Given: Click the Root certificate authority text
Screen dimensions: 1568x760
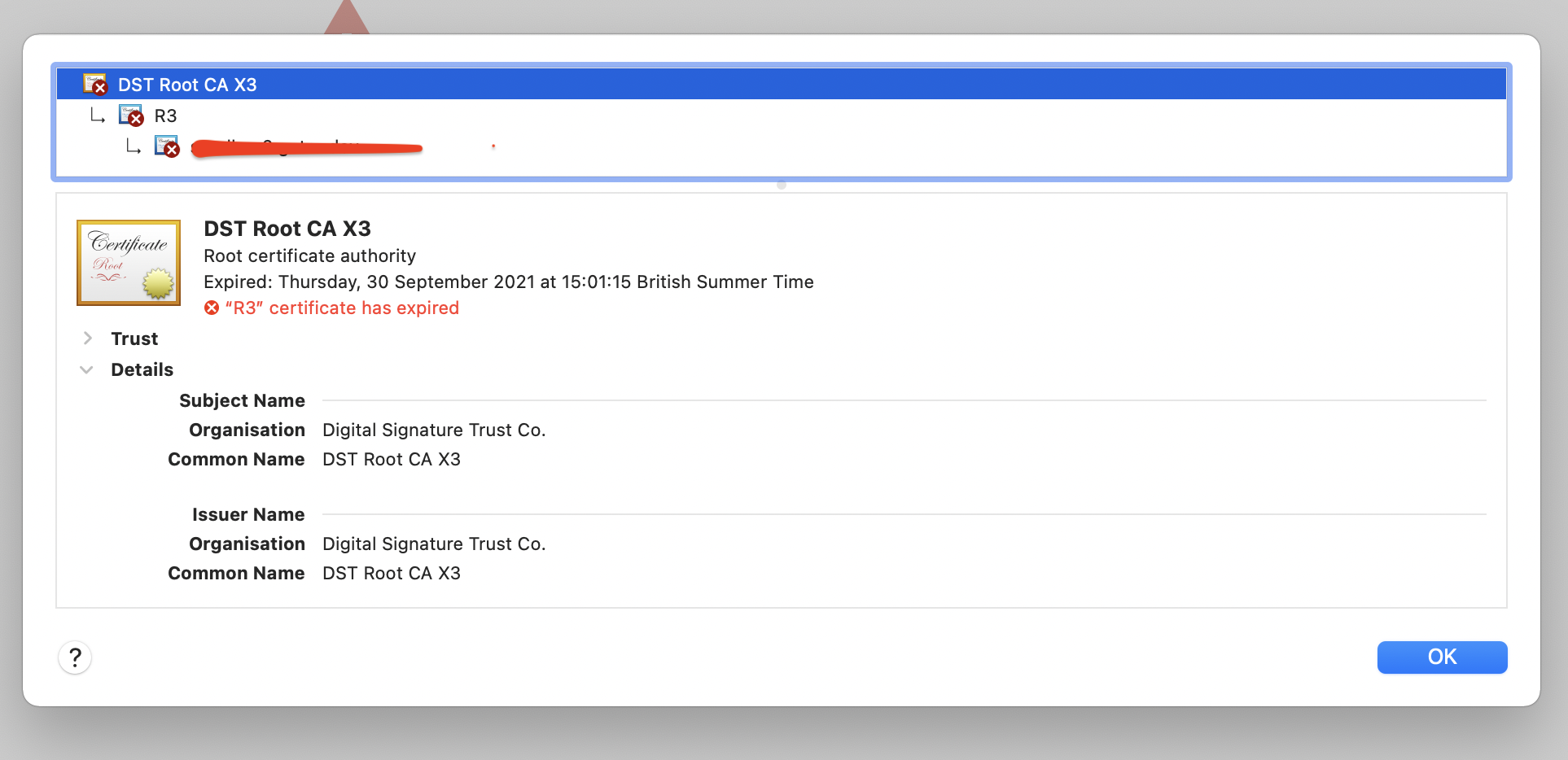Looking at the screenshot, I should point(309,256).
